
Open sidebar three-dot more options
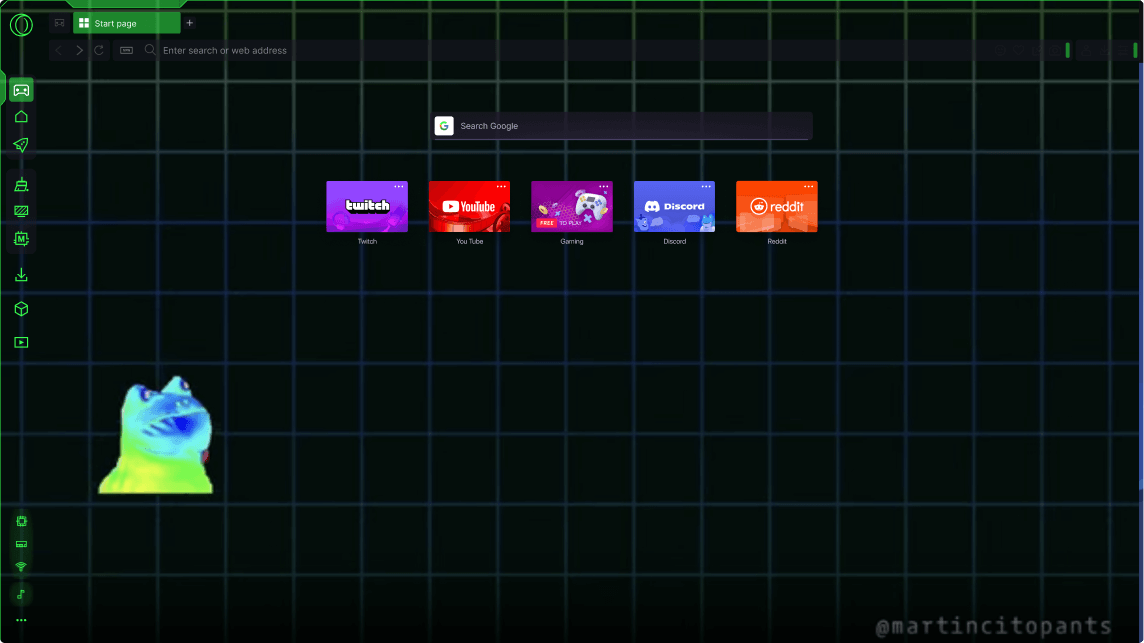[x=21, y=620]
